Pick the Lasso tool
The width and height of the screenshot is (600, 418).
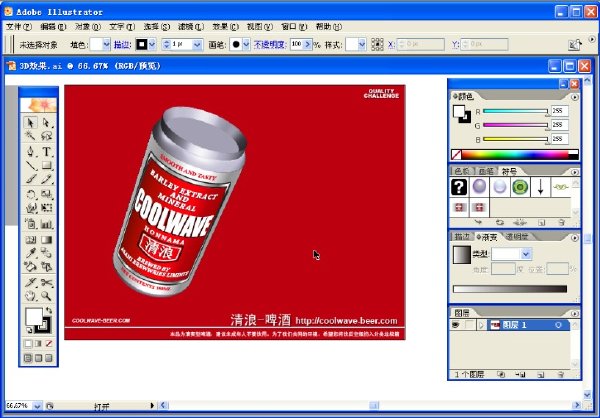(46, 136)
